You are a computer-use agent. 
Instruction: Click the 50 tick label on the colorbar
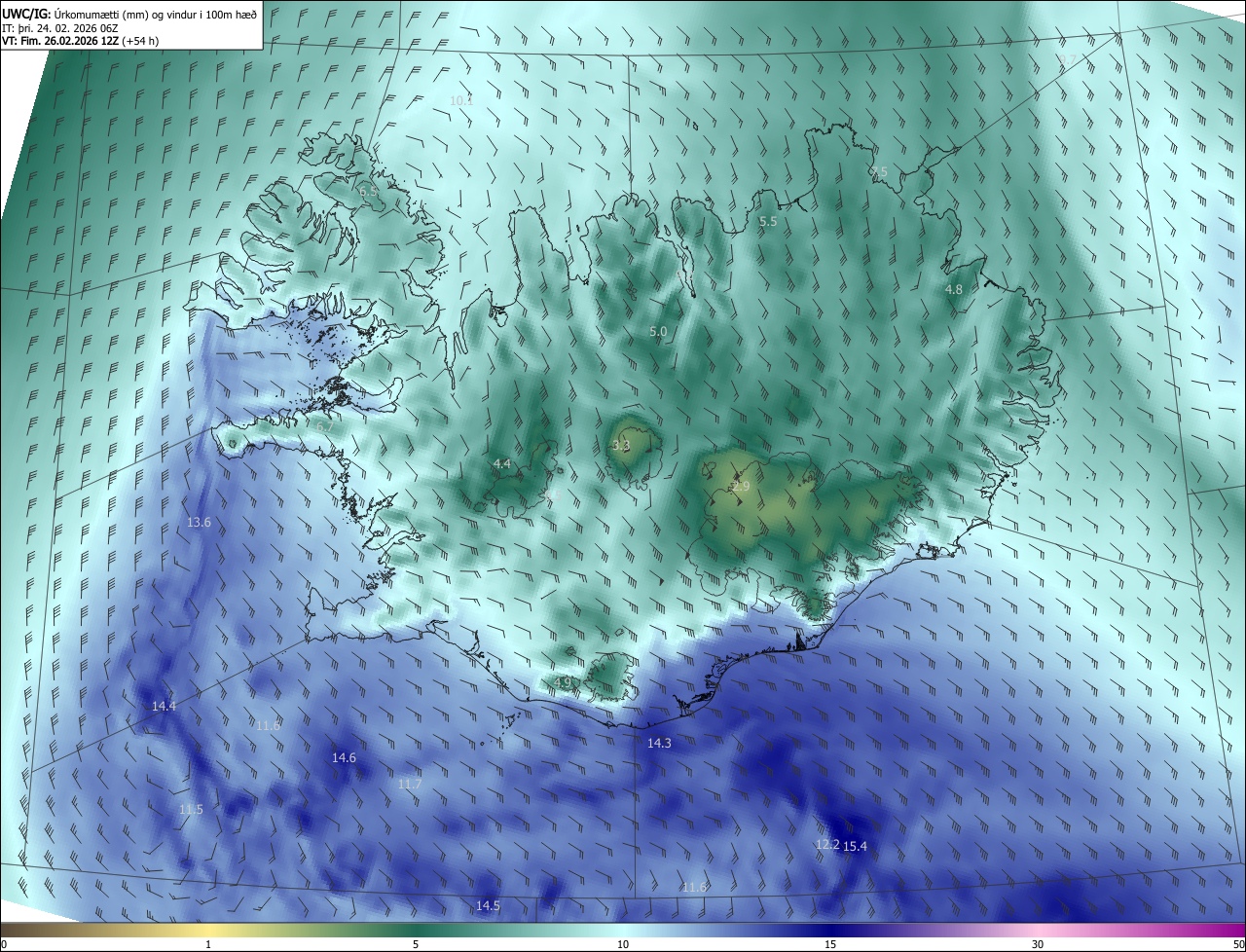pos(1238,944)
